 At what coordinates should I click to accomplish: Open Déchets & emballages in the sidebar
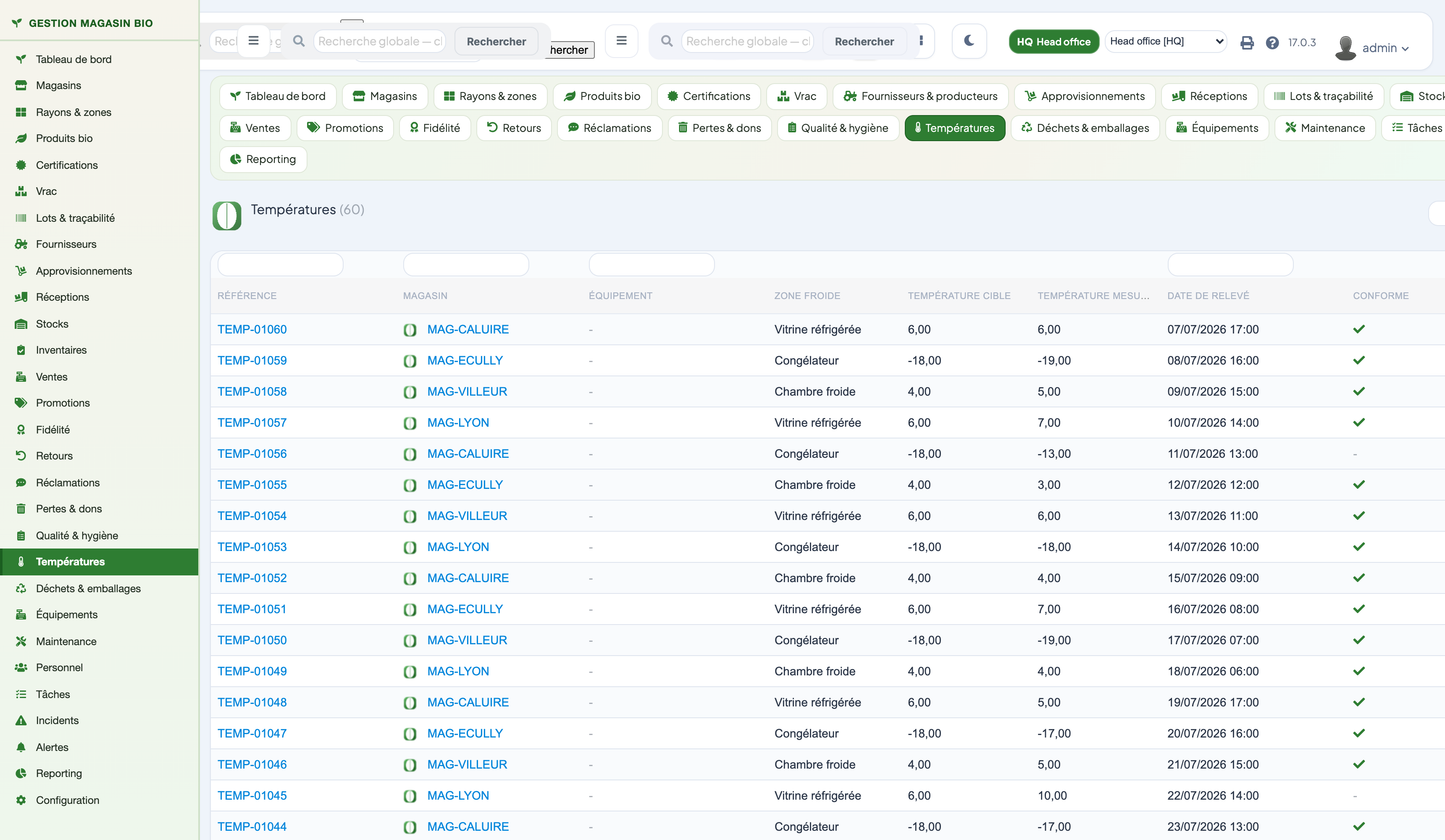pyautogui.click(x=99, y=588)
